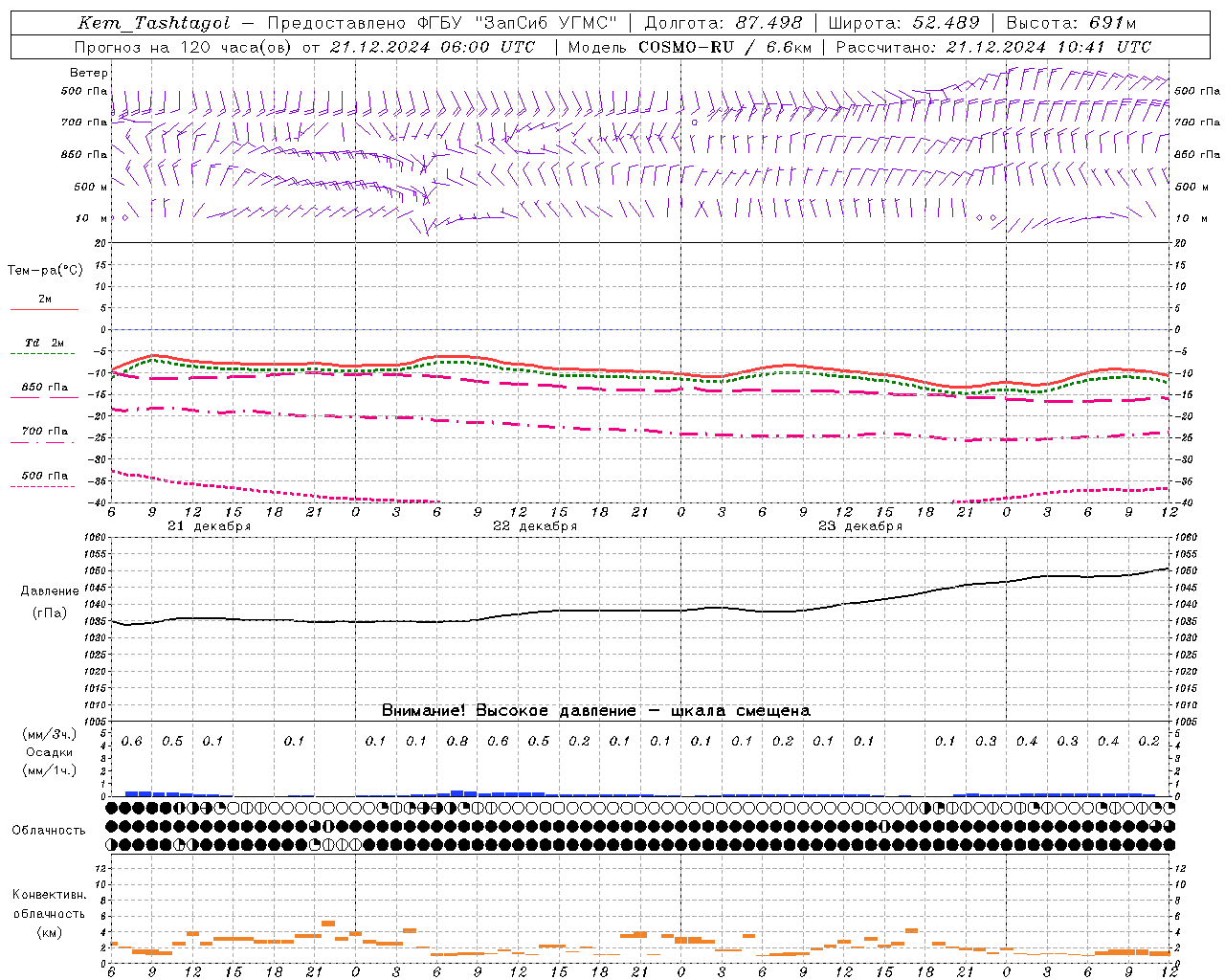Click the (мм/1ч.) precipitation unit label
The width and height of the screenshot is (1225, 980).
(x=50, y=770)
